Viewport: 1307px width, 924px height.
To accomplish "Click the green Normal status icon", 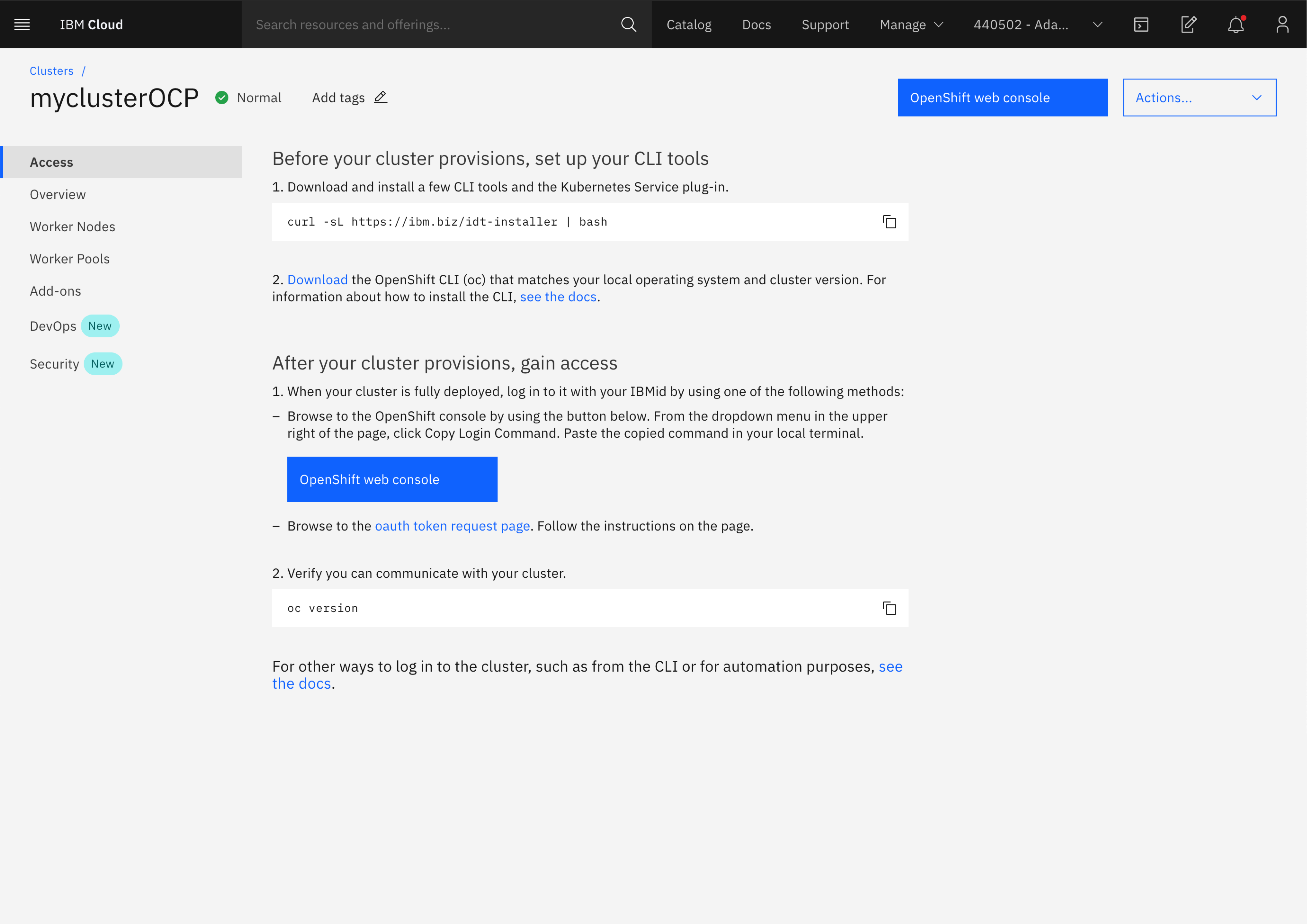I will point(222,98).
